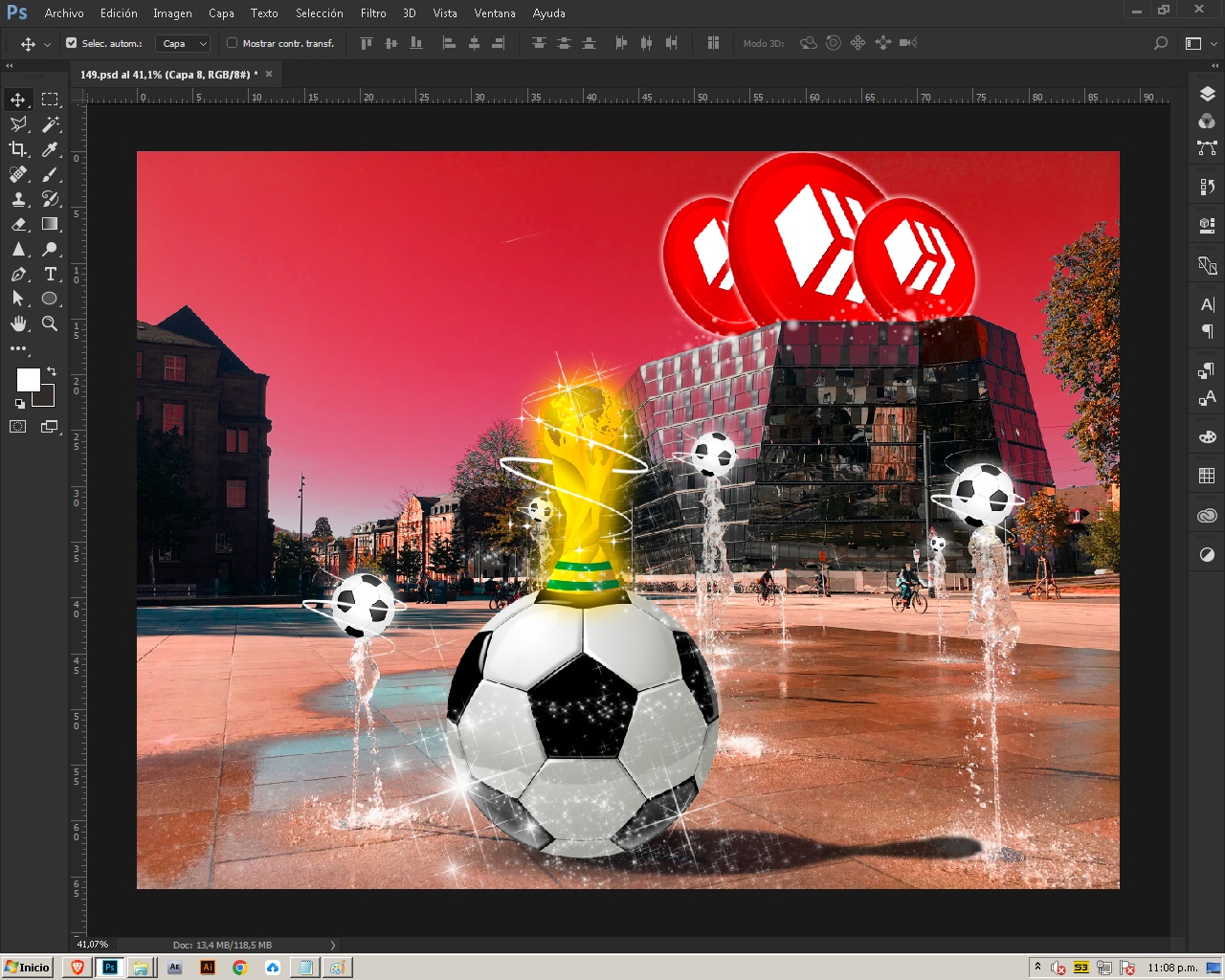
Task: Open the Capa auto-select dropdown
Action: pyautogui.click(x=183, y=43)
